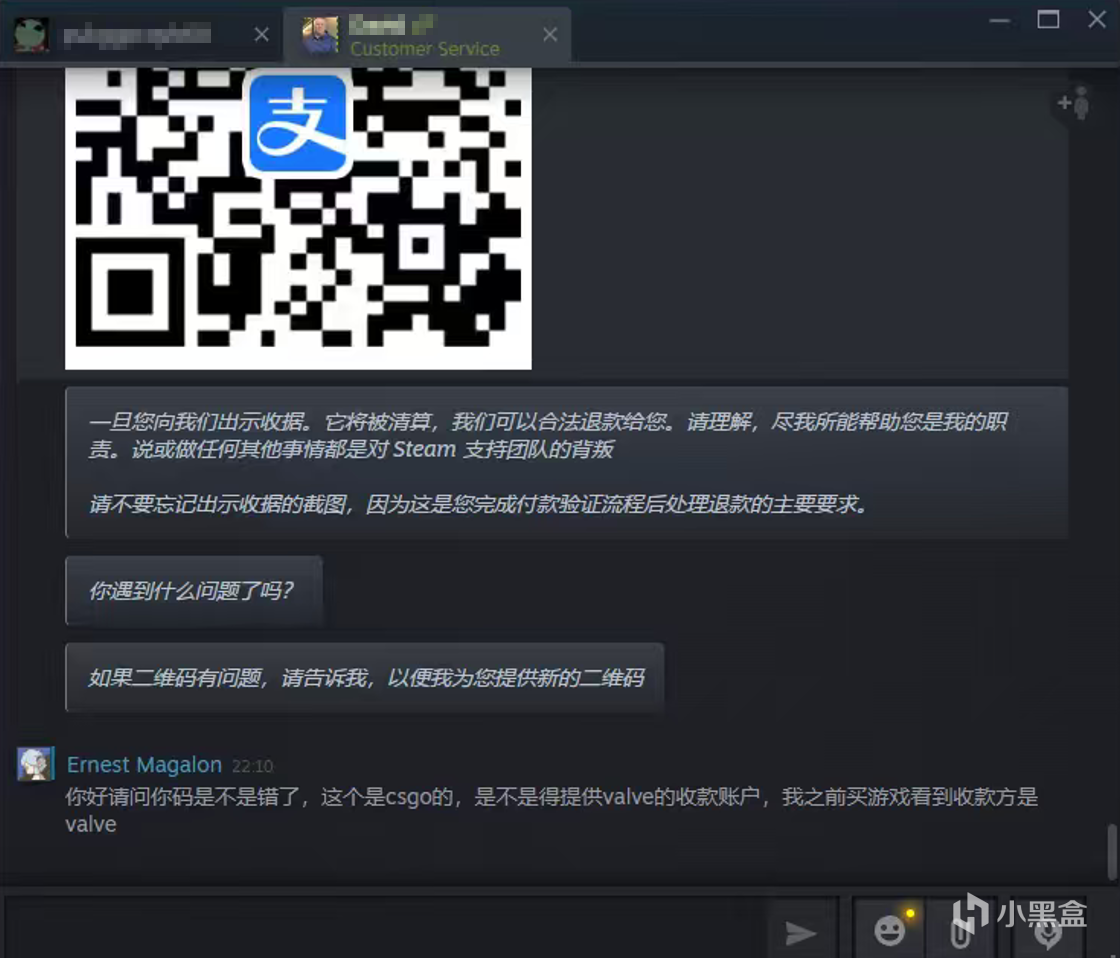Close the Customer Service chat tab
The height and width of the screenshot is (958, 1120).
point(549,34)
